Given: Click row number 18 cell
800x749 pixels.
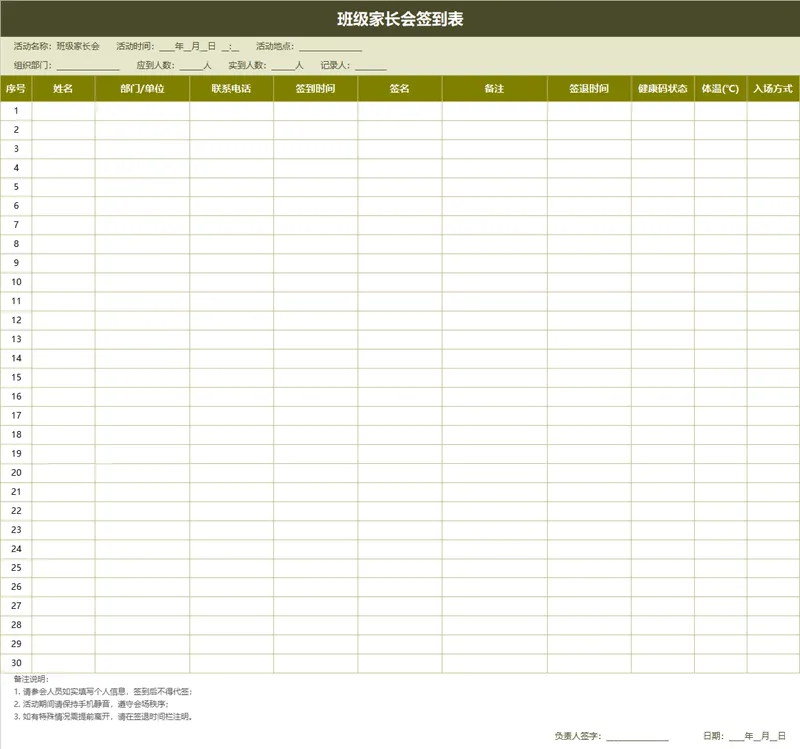Looking at the screenshot, I should click(x=16, y=435).
